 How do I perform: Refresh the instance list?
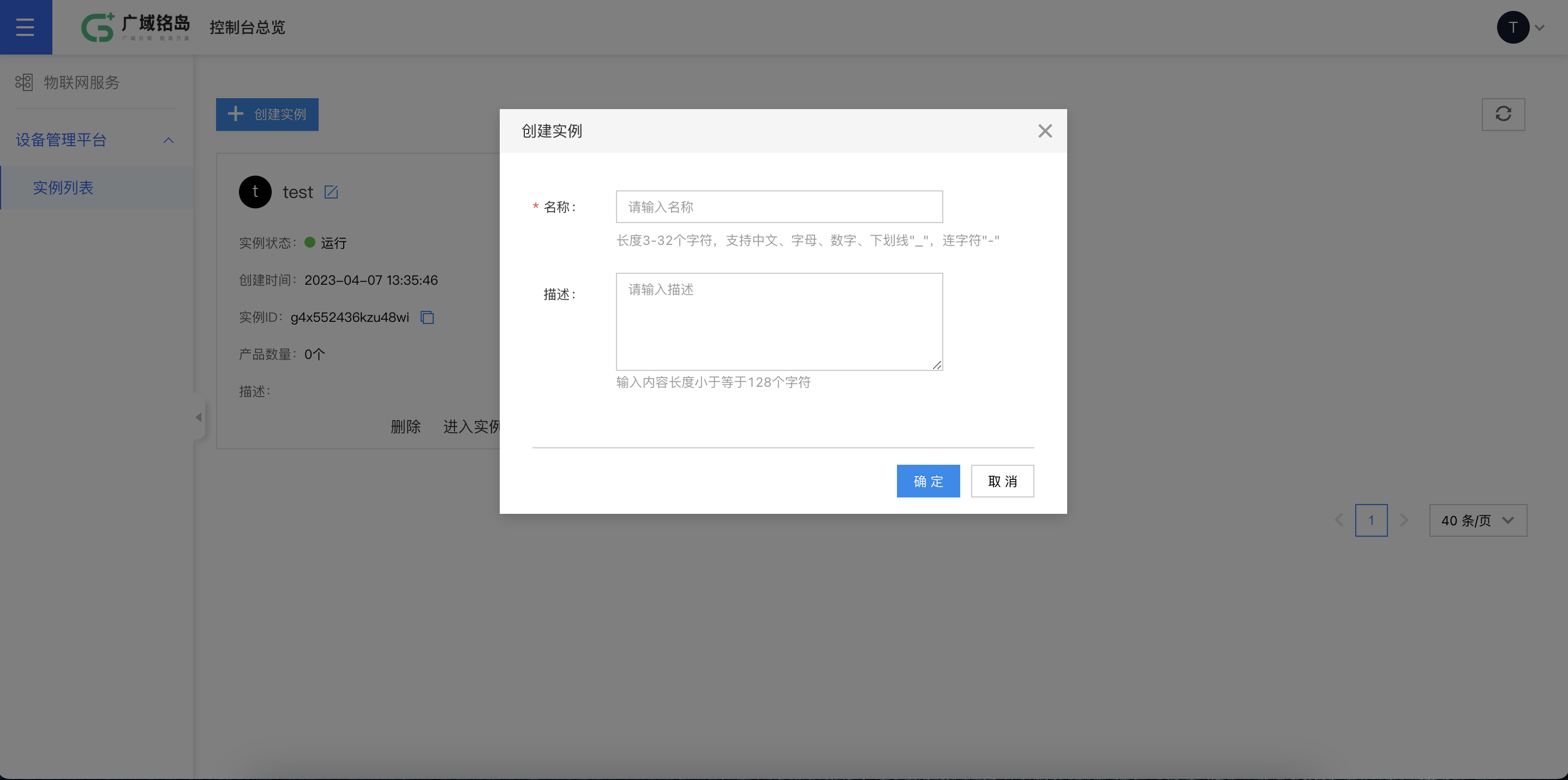(1503, 115)
